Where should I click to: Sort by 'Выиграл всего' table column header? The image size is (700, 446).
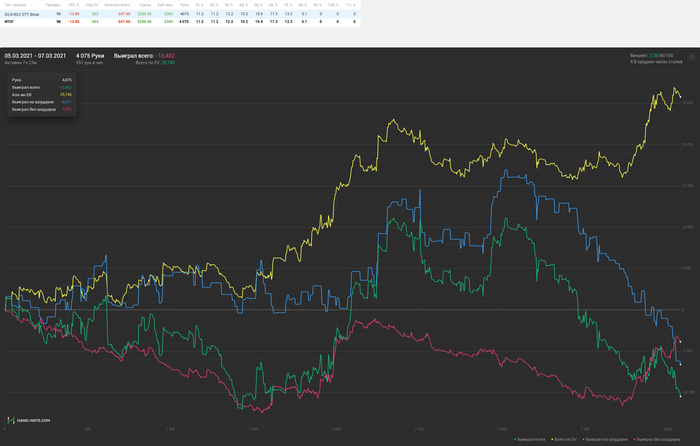click(117, 5)
